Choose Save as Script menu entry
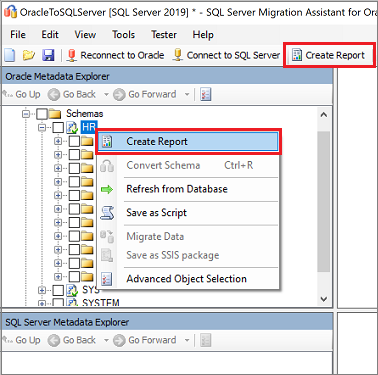Image resolution: width=378 pixels, height=375 pixels. pos(189,213)
